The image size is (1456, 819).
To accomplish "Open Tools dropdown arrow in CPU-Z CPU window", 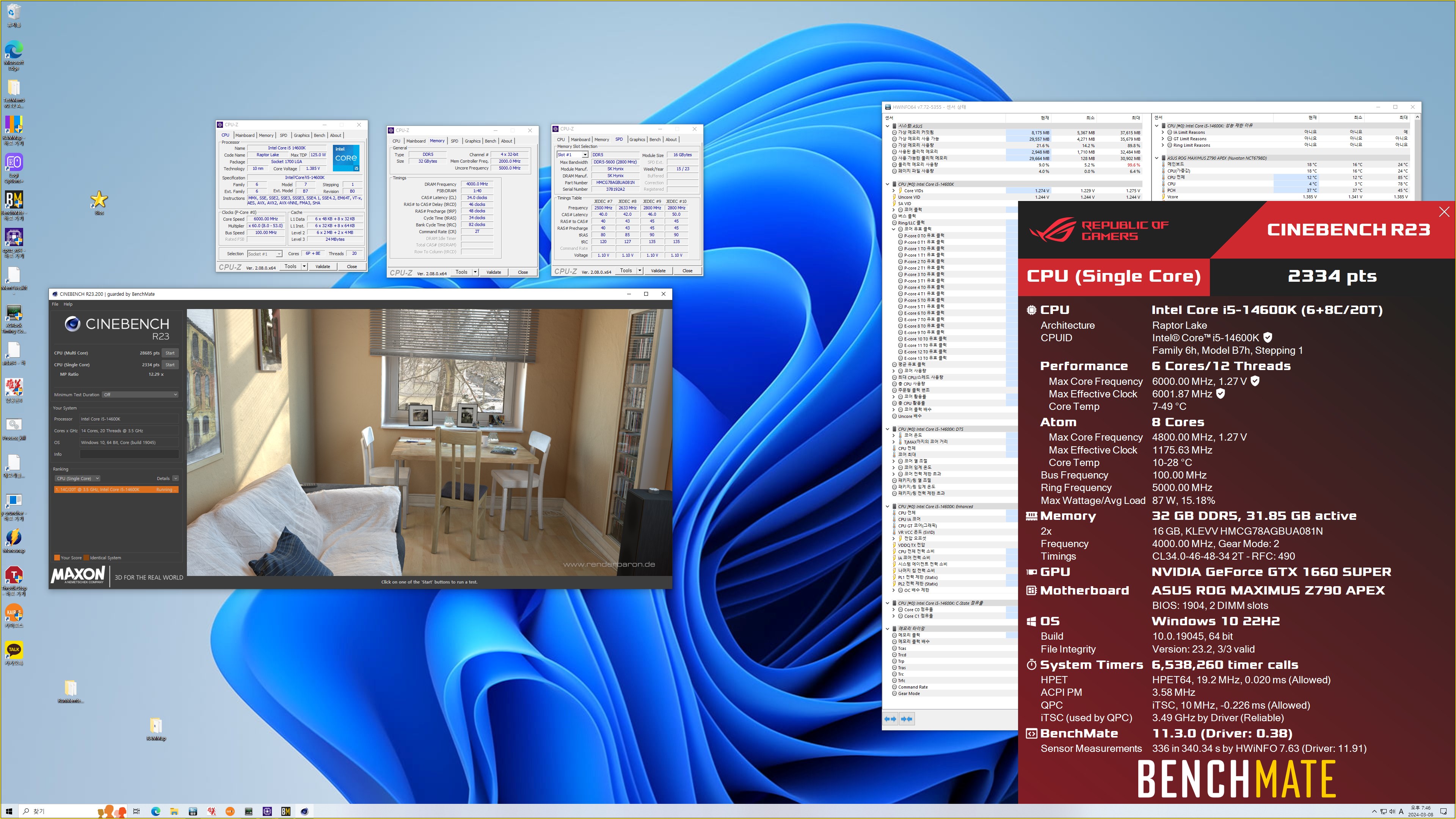I will 304,266.
